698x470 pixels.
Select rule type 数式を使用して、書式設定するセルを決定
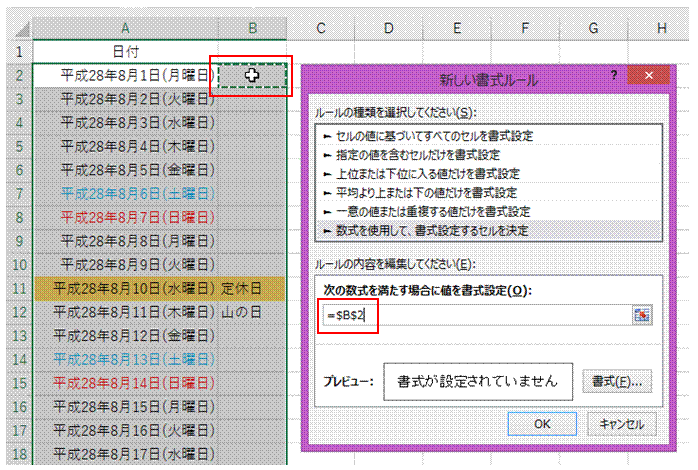pyautogui.click(x=488, y=231)
